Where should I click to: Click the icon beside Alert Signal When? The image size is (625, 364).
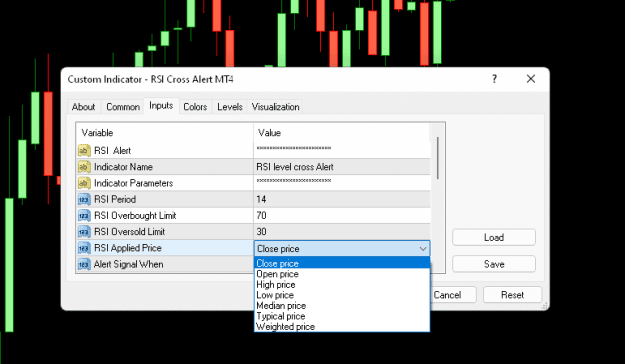pyautogui.click(x=84, y=264)
